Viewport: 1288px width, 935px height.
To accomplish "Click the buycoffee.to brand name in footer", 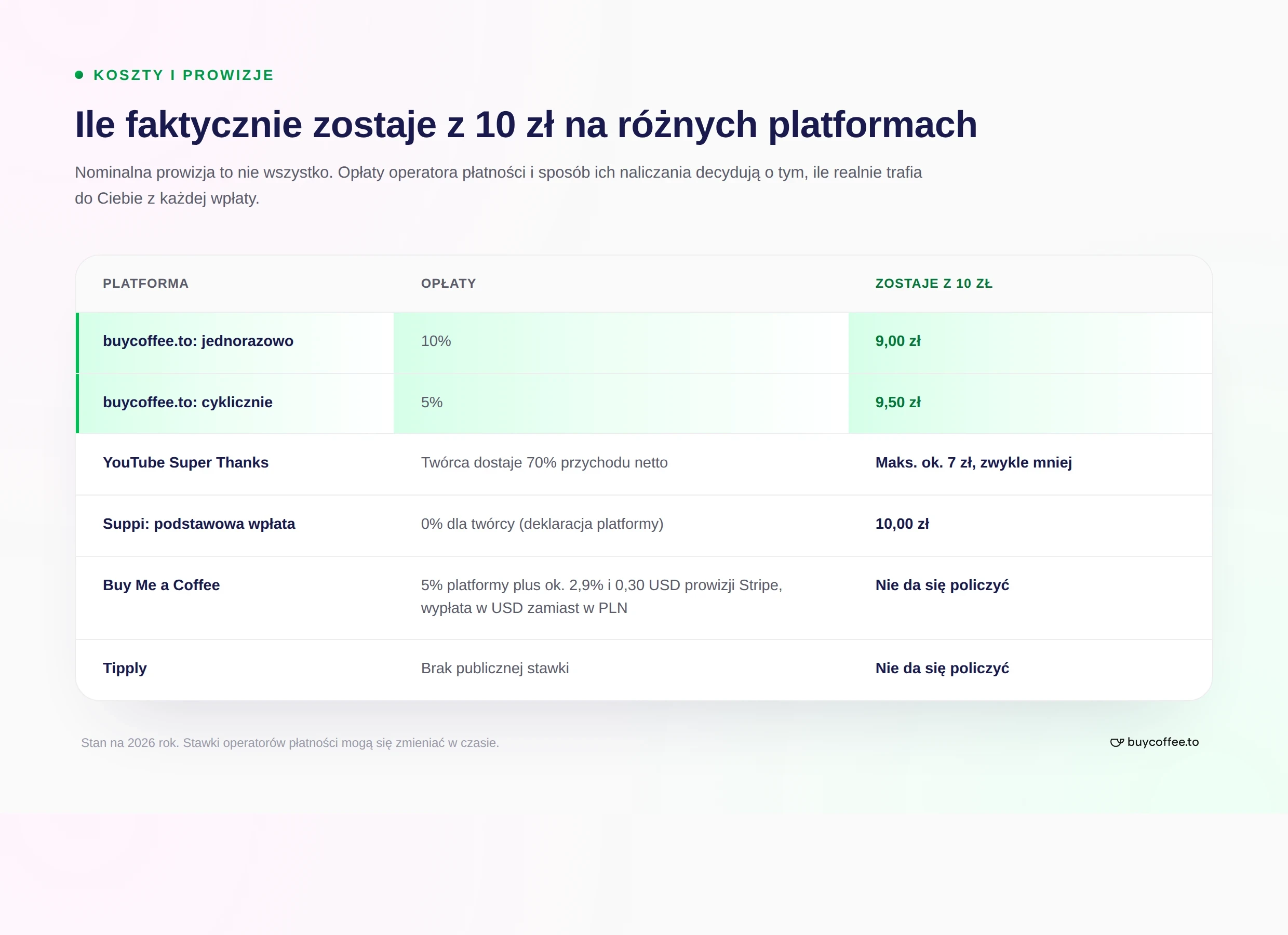I will (1162, 742).
